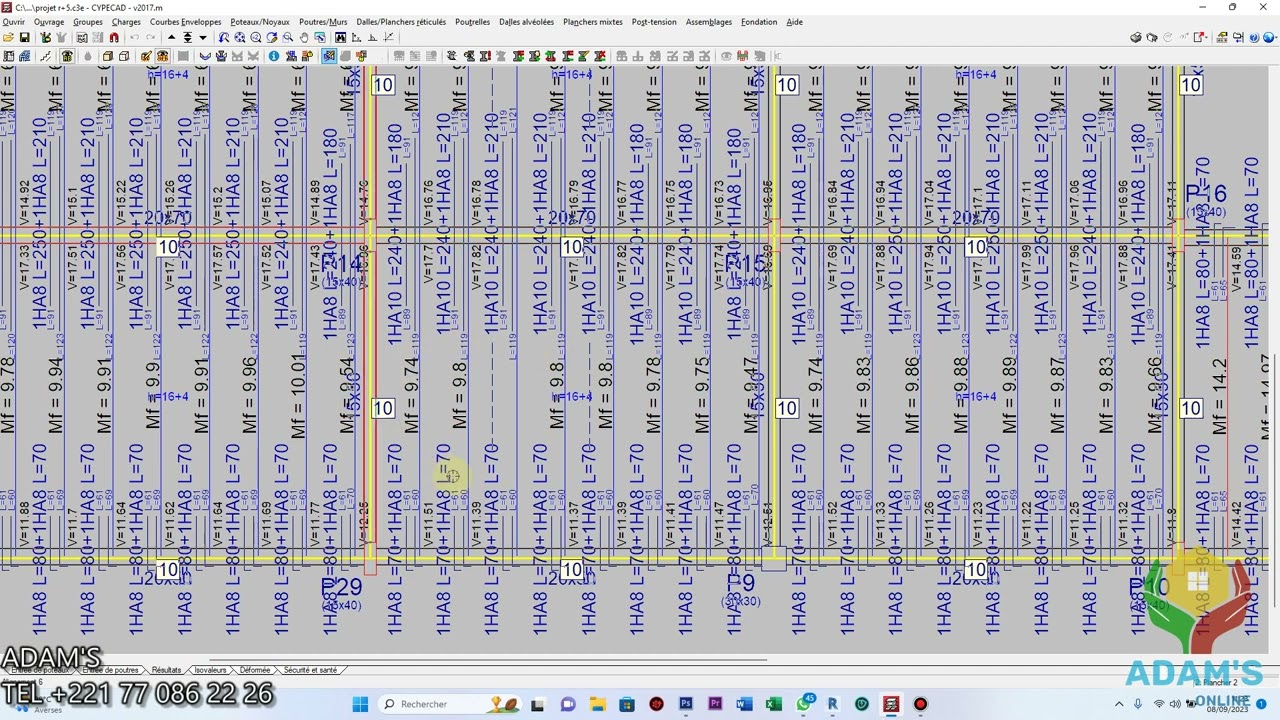The image size is (1280, 720).
Task: Click the black up arrow icon (go up a floor)
Action: [171, 37]
